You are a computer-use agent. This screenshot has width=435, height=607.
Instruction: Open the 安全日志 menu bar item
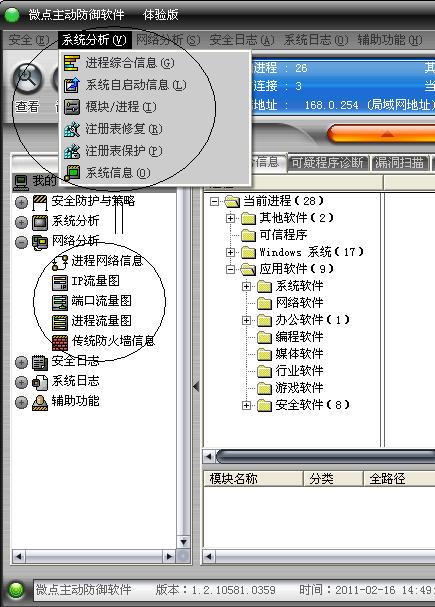point(242,40)
